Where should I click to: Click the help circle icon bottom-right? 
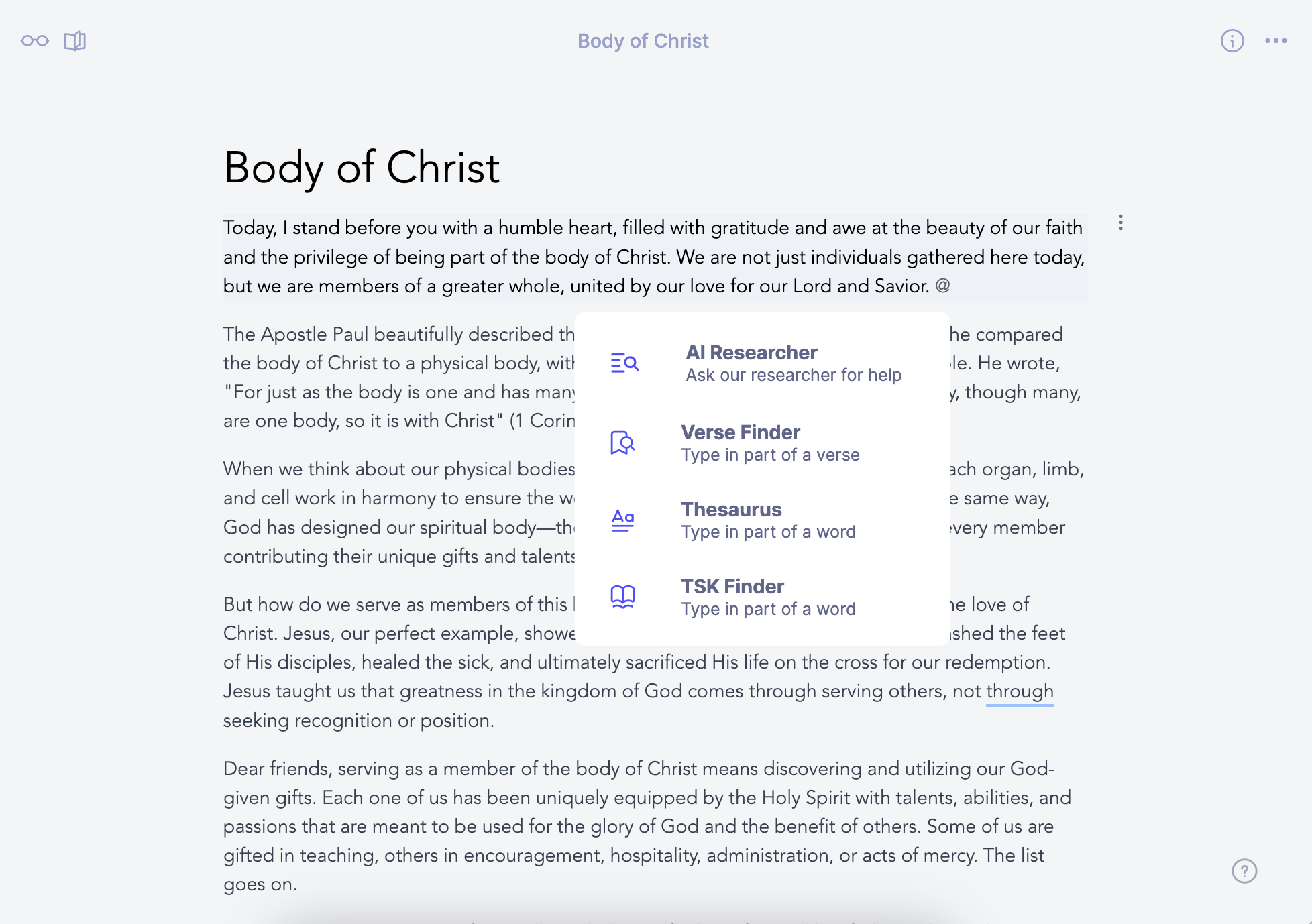1245,871
